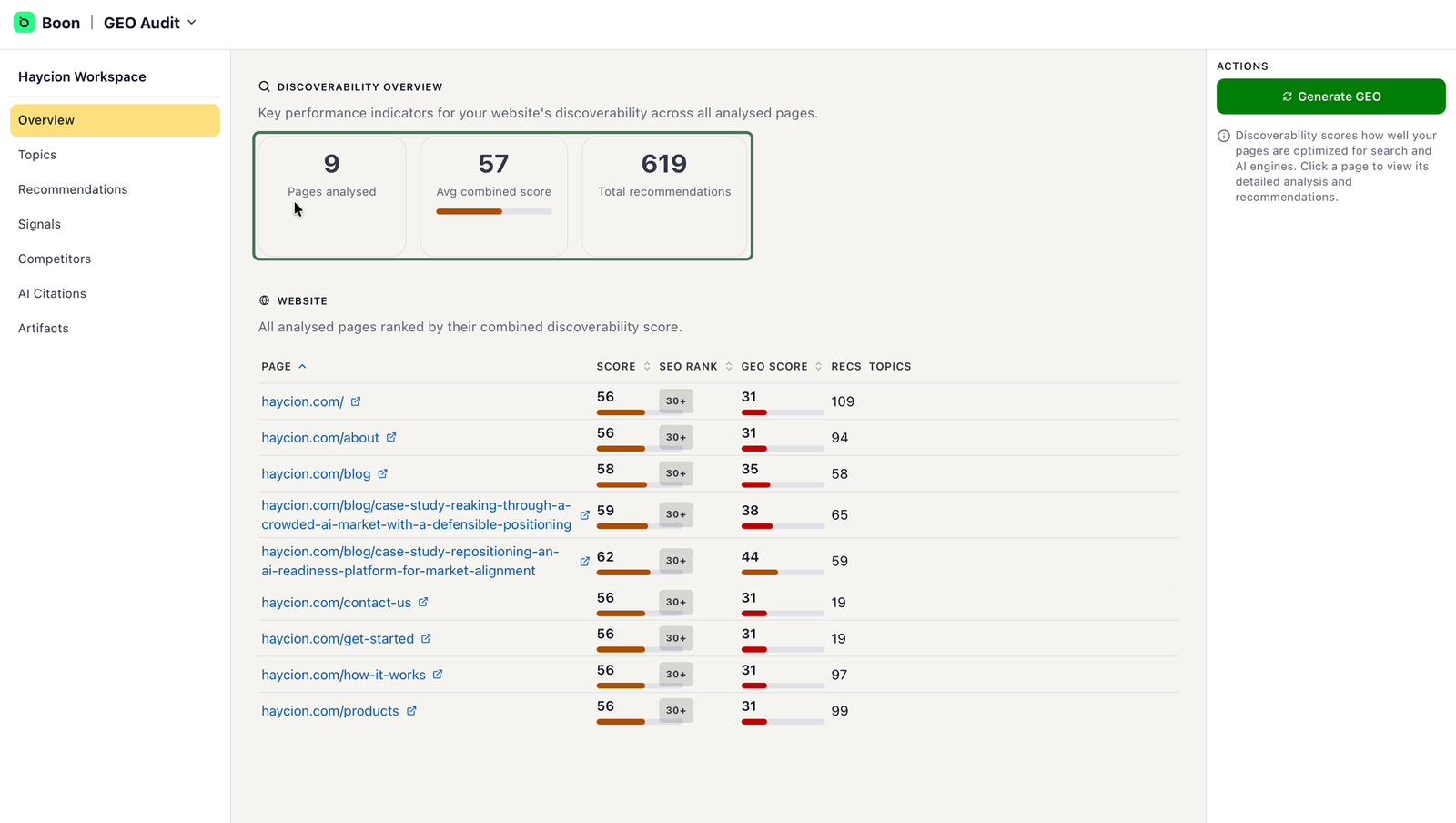Open the AI Citations section
The width and height of the screenshot is (1456, 823).
52,293
